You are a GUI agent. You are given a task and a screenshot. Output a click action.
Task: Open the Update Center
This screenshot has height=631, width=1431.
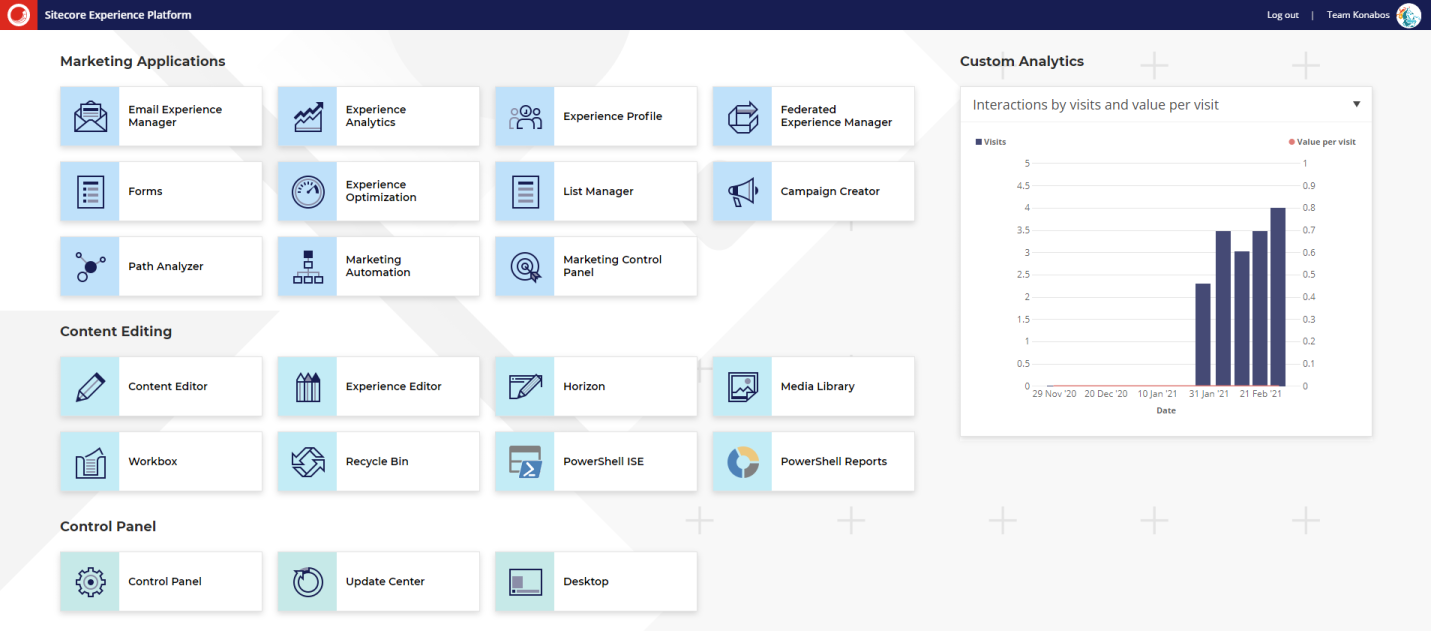click(x=307, y=581)
